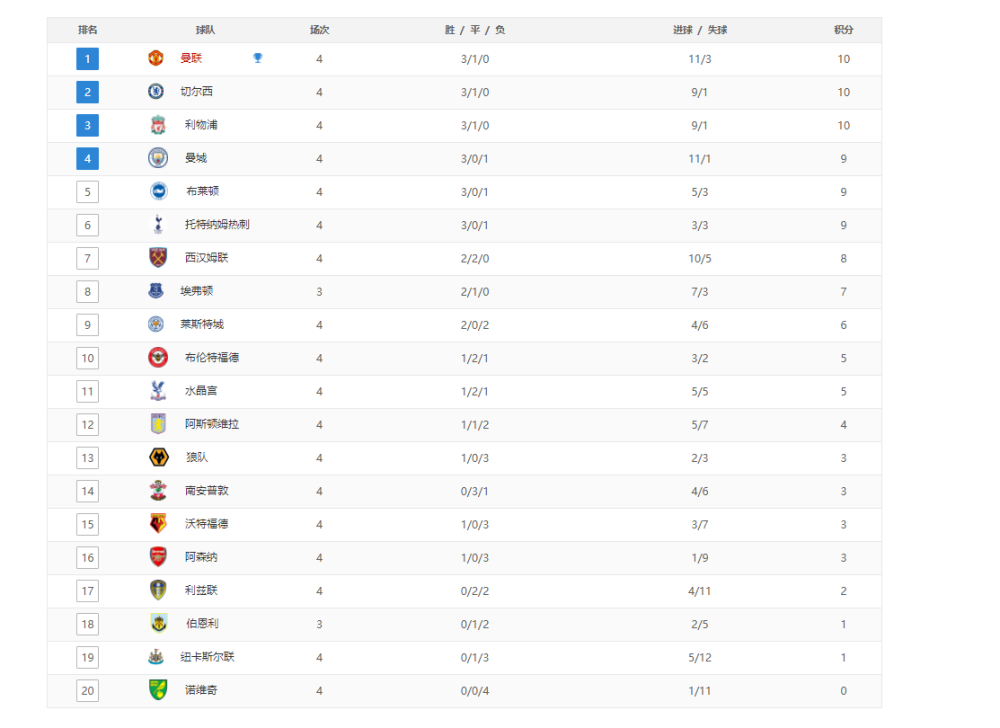
Task: Click the Everton club crest icon
Action: [x=156, y=291]
